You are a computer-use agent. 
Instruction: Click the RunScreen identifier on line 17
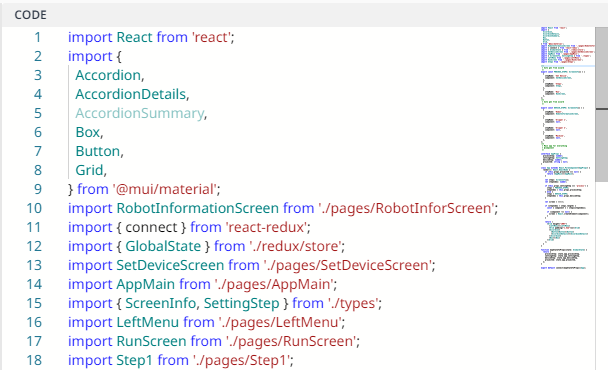coord(151,341)
